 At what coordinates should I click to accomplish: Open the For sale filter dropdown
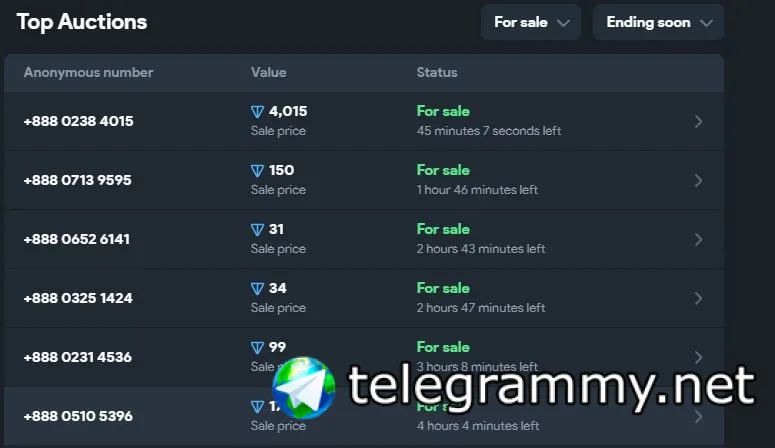click(x=530, y=22)
